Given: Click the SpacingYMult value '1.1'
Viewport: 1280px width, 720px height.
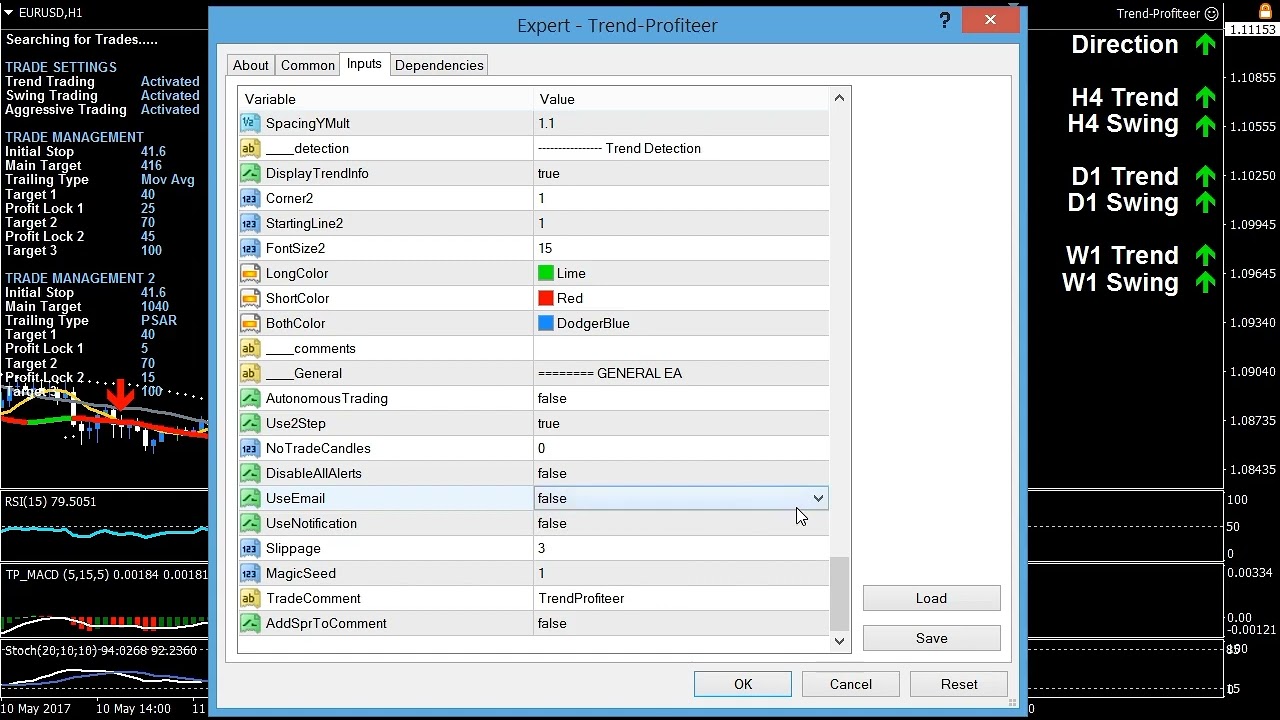Looking at the screenshot, I should (546, 123).
